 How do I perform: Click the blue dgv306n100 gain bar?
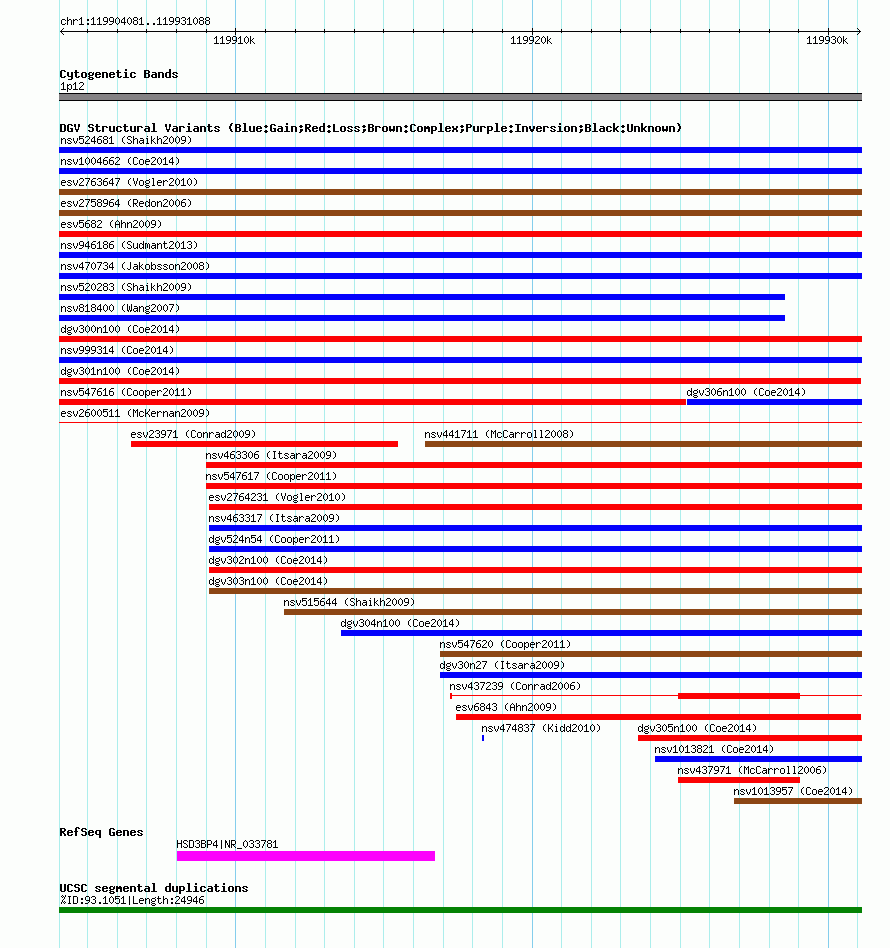coord(775,402)
